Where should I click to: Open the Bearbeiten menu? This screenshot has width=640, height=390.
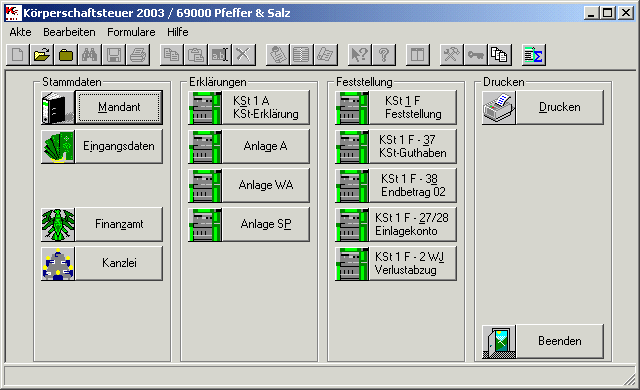69,32
